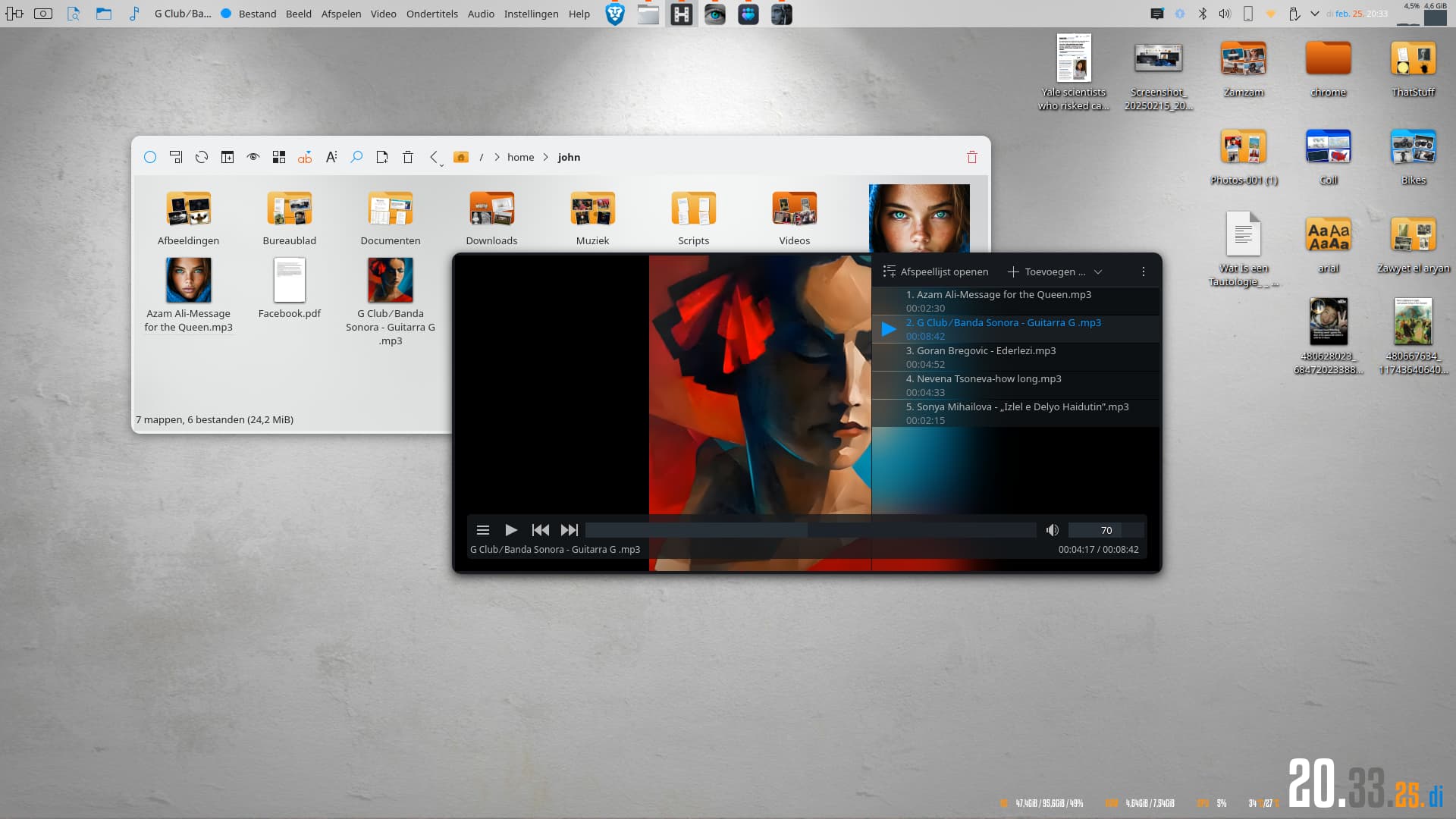1456x819 pixels.
Task: Click the blue play indicator beside track 2
Action: (889, 329)
